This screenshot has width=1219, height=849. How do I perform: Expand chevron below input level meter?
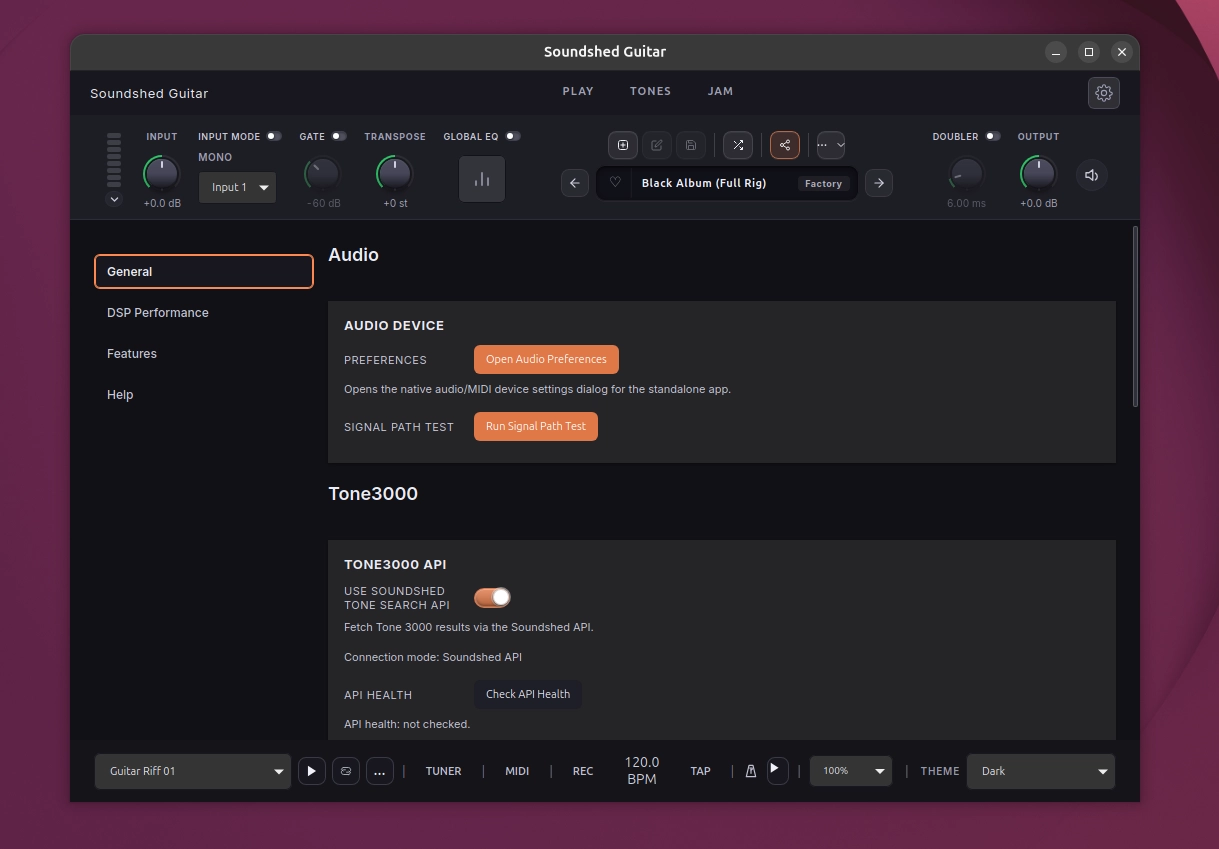[x=114, y=199]
